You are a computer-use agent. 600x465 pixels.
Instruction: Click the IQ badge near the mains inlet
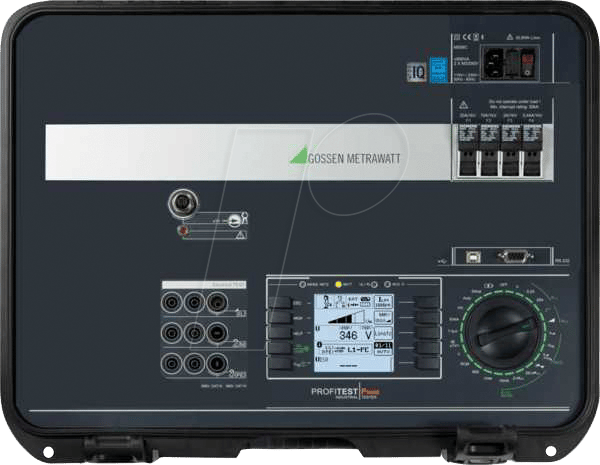(x=416, y=72)
